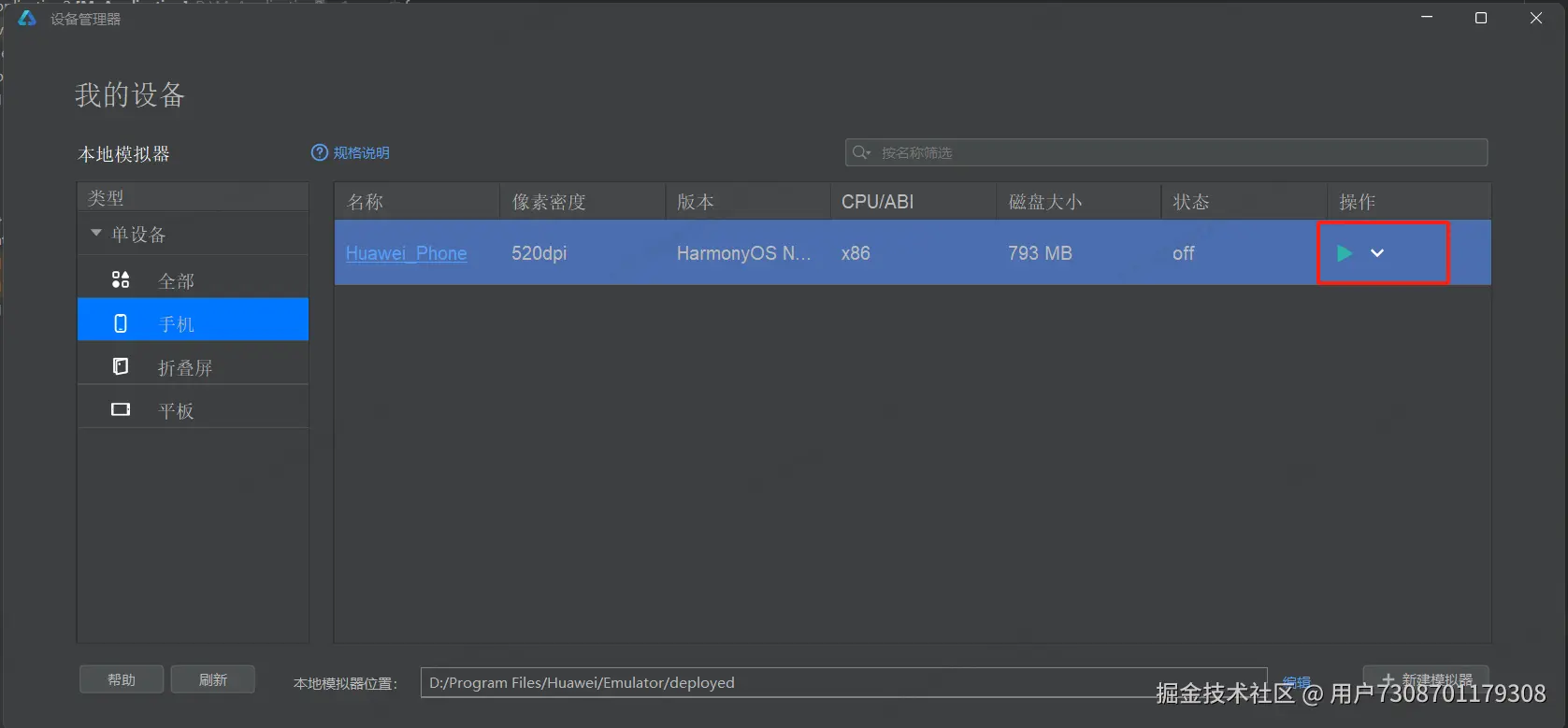
Task: Click the 编辑 link beside the path
Action: (x=1296, y=681)
